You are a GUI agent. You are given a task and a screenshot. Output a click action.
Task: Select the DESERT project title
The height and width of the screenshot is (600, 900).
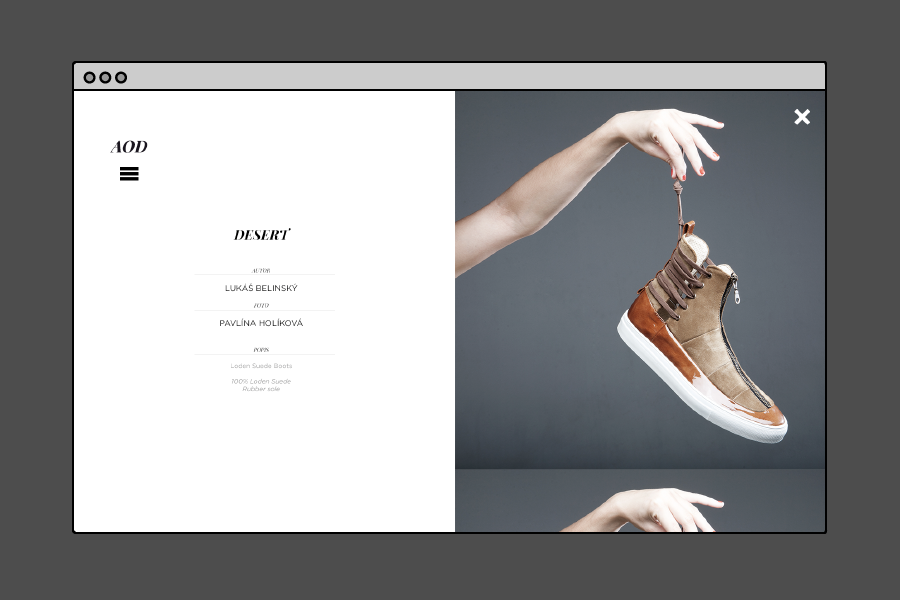(261, 235)
